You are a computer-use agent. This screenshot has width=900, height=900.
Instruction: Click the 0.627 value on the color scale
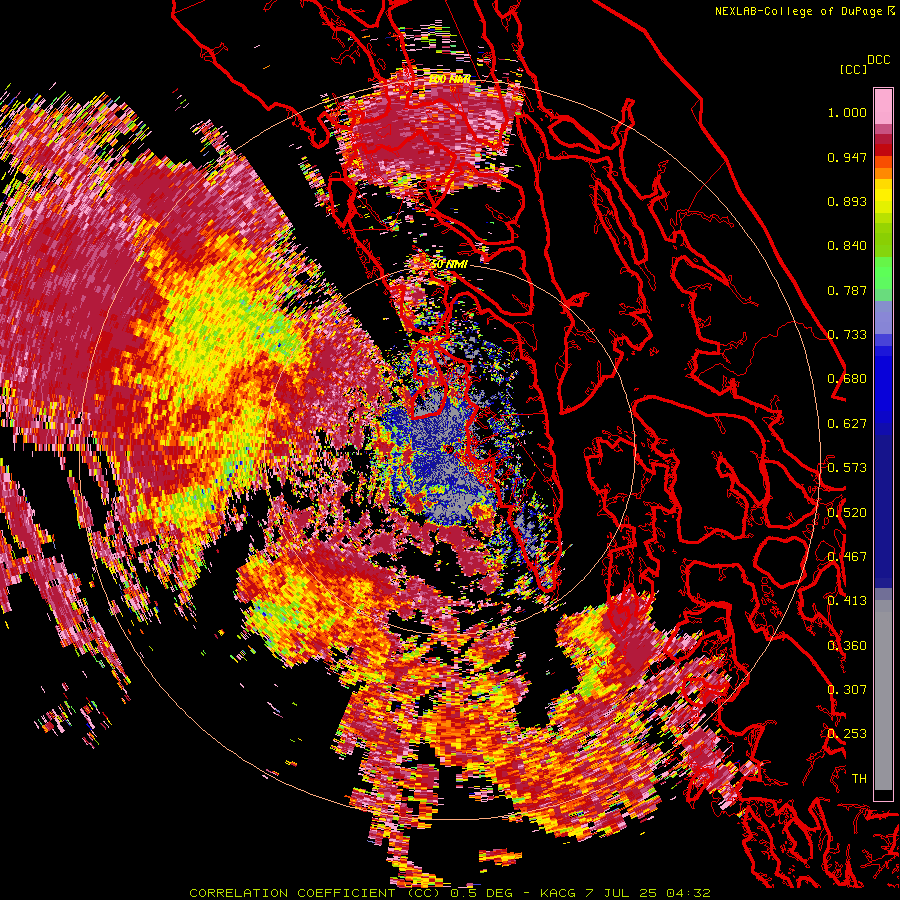tap(847, 424)
